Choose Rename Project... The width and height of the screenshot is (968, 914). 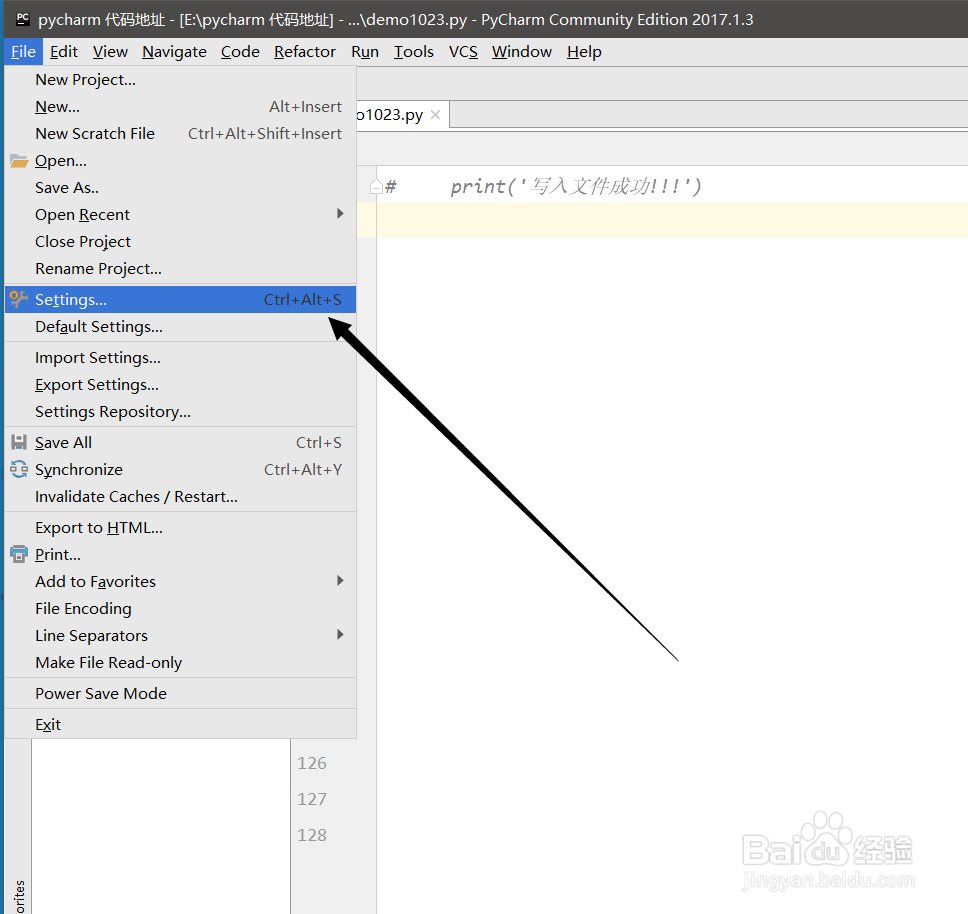click(180, 268)
